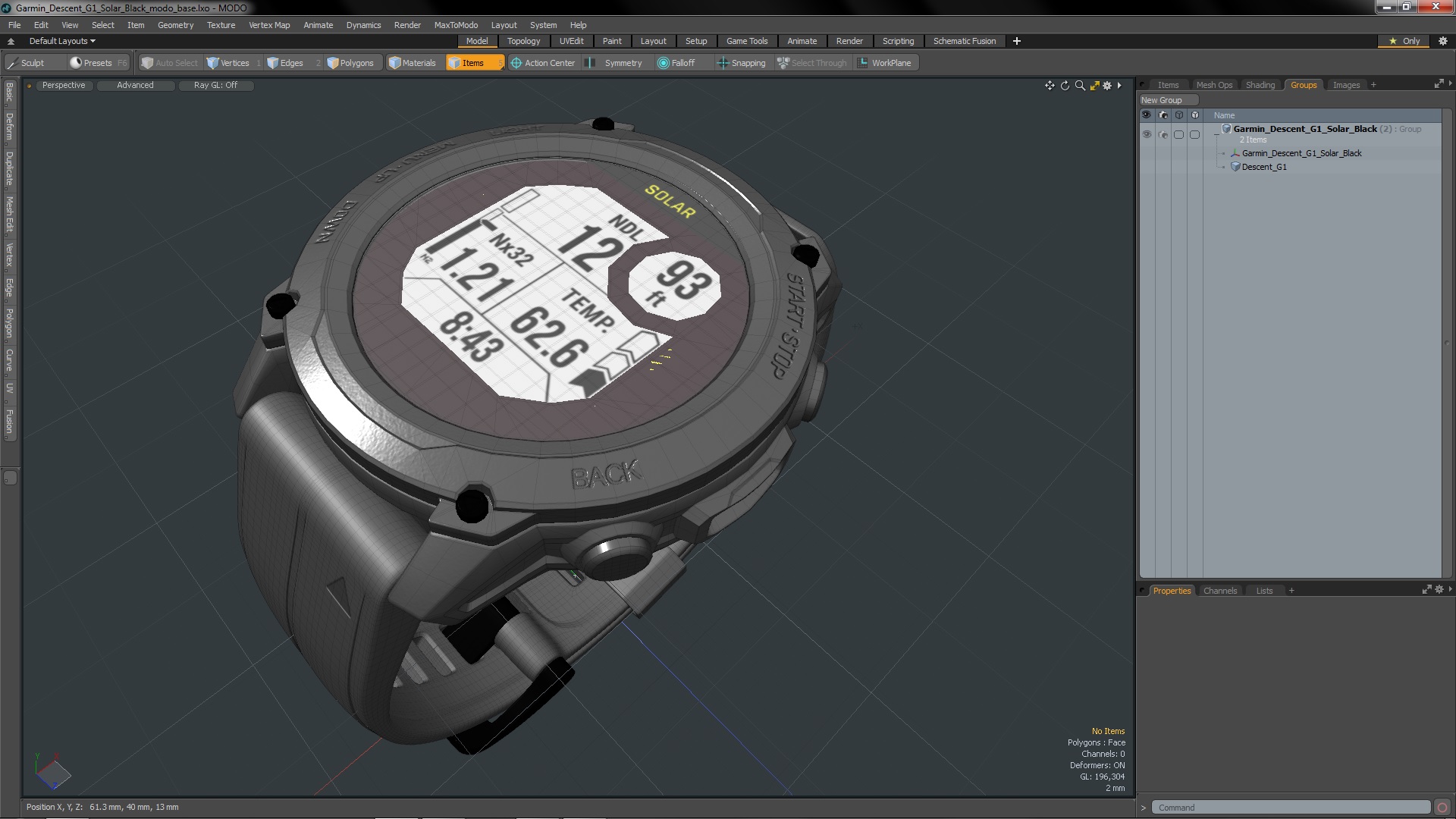Switch to the Paint layout tab
The height and width of the screenshot is (819, 1456).
click(612, 41)
